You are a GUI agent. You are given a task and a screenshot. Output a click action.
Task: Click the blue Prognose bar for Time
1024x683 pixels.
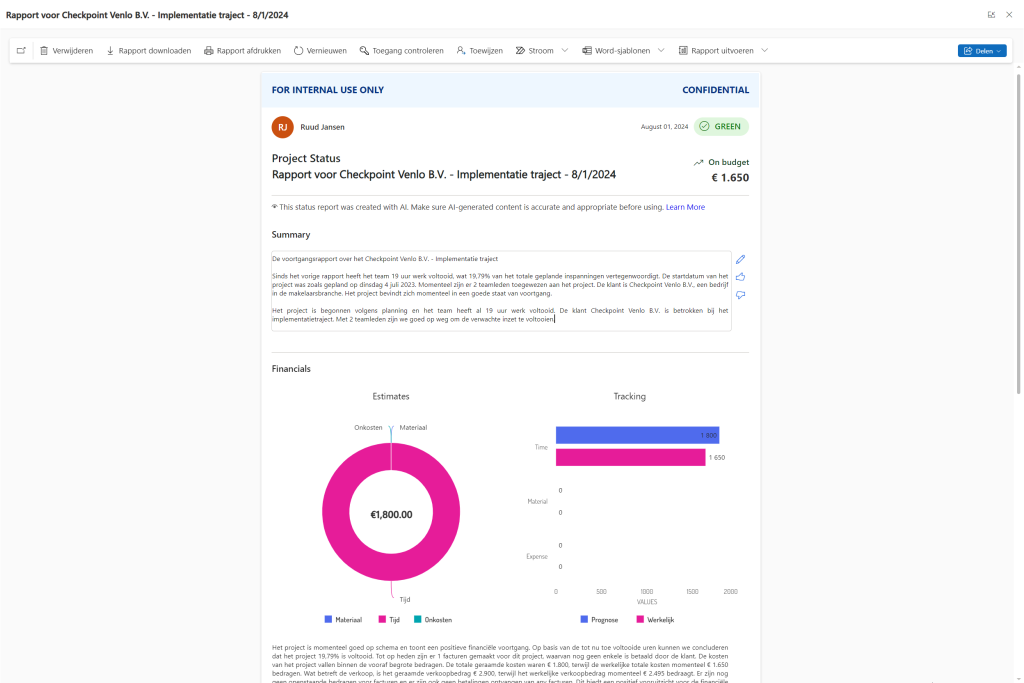[x=637, y=435]
